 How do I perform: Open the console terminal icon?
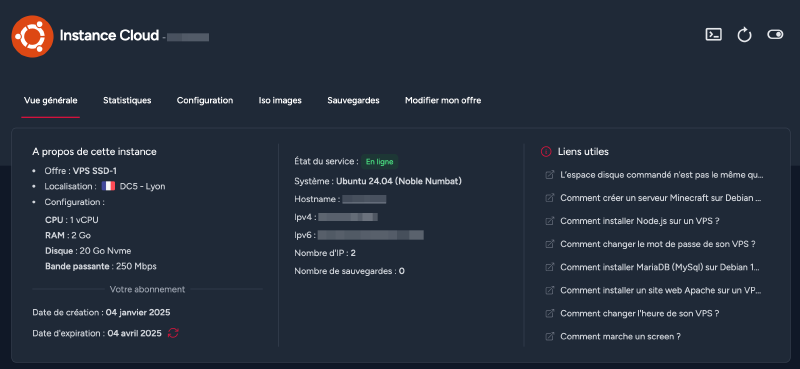pos(713,35)
